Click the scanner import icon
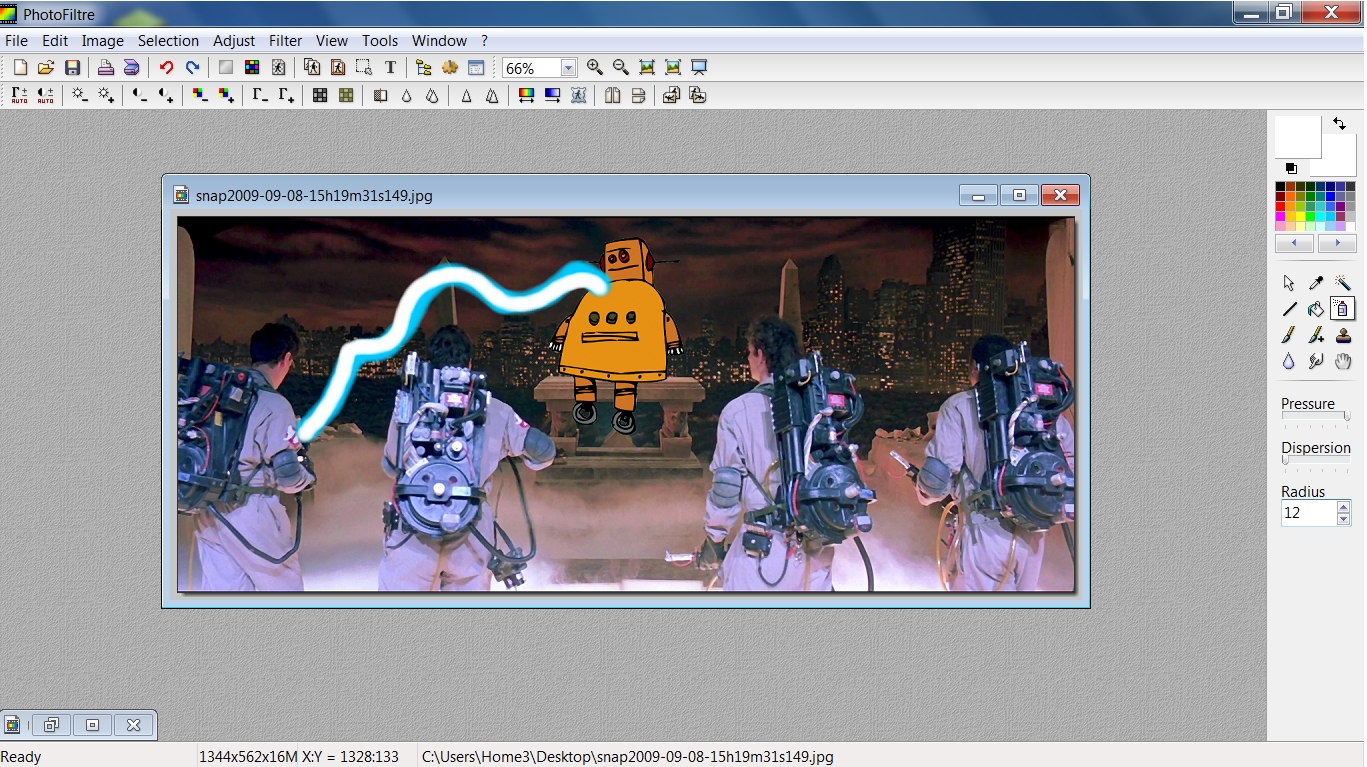This screenshot has width=1367, height=767. tap(131, 68)
